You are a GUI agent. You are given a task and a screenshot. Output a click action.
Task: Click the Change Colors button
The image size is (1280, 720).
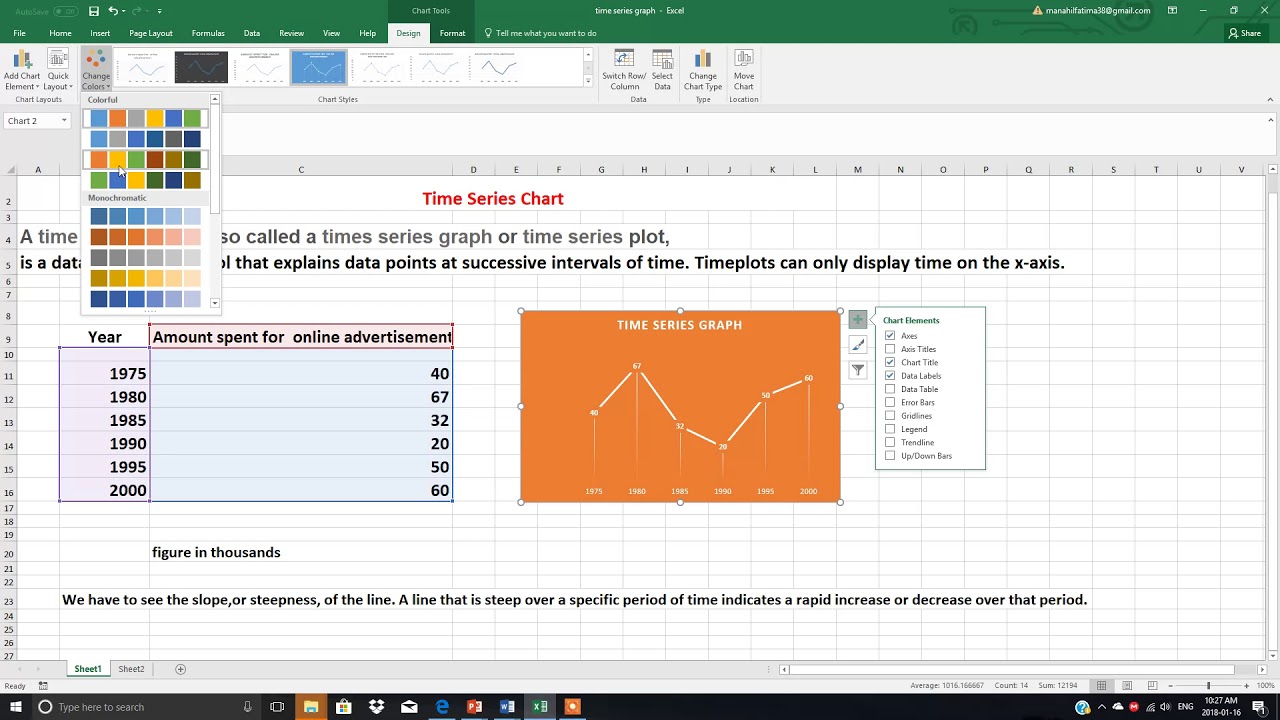[x=96, y=69]
